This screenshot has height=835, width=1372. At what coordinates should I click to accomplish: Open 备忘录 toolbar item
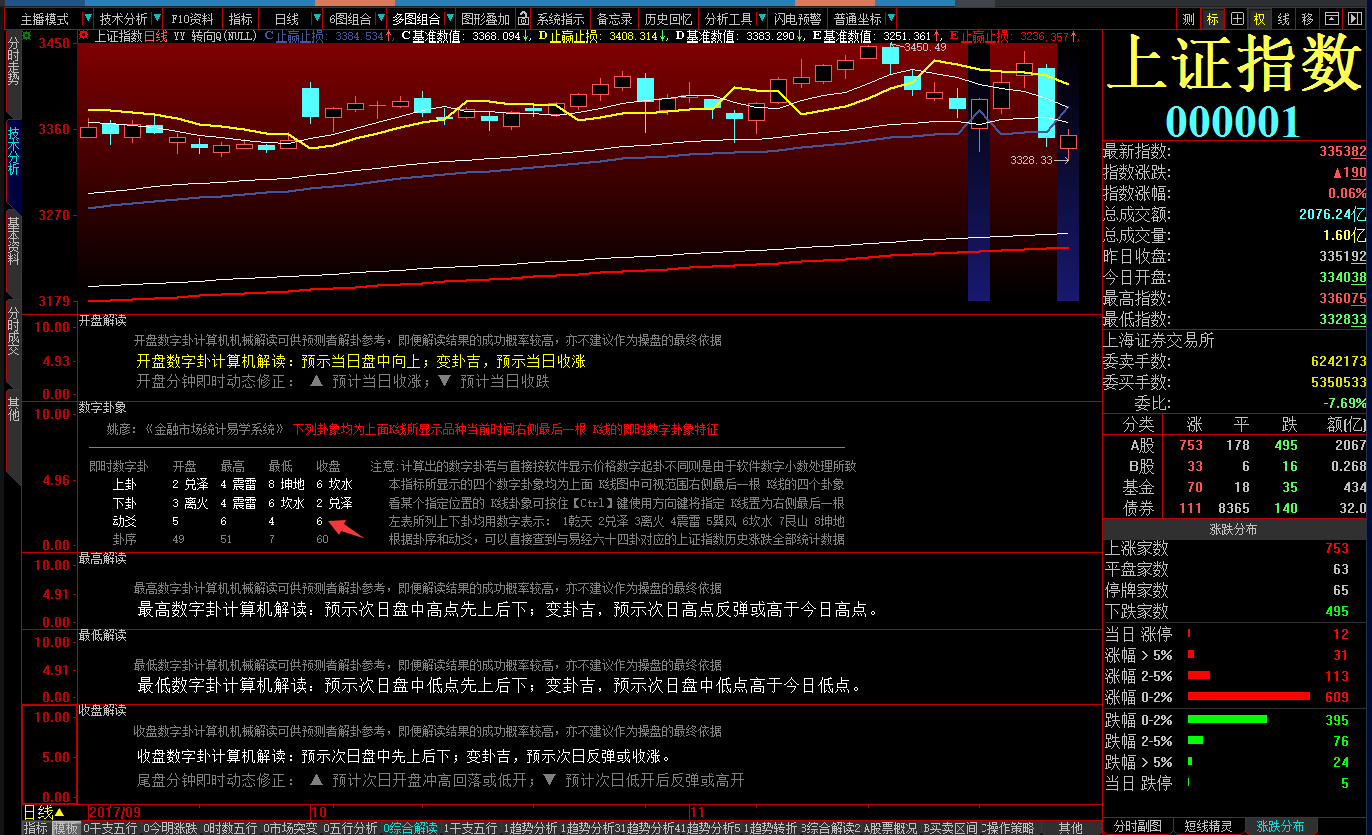coord(614,19)
